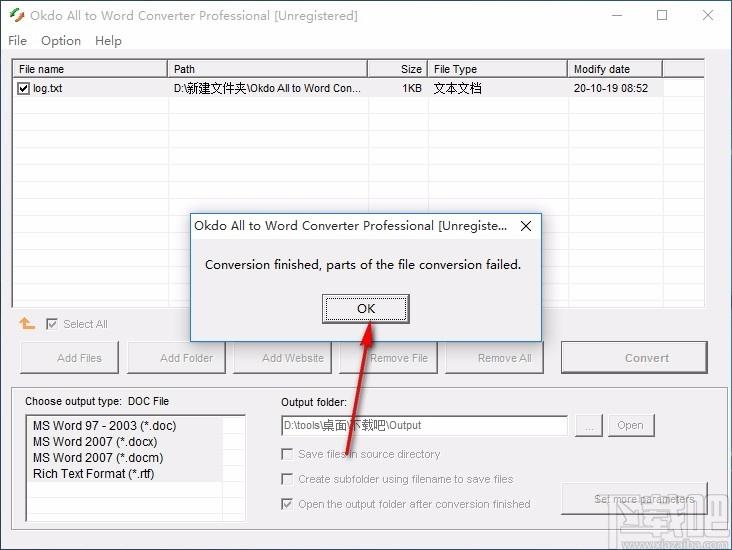Maximize the Okdo main window
This screenshot has width=732, height=550.
[662, 15]
